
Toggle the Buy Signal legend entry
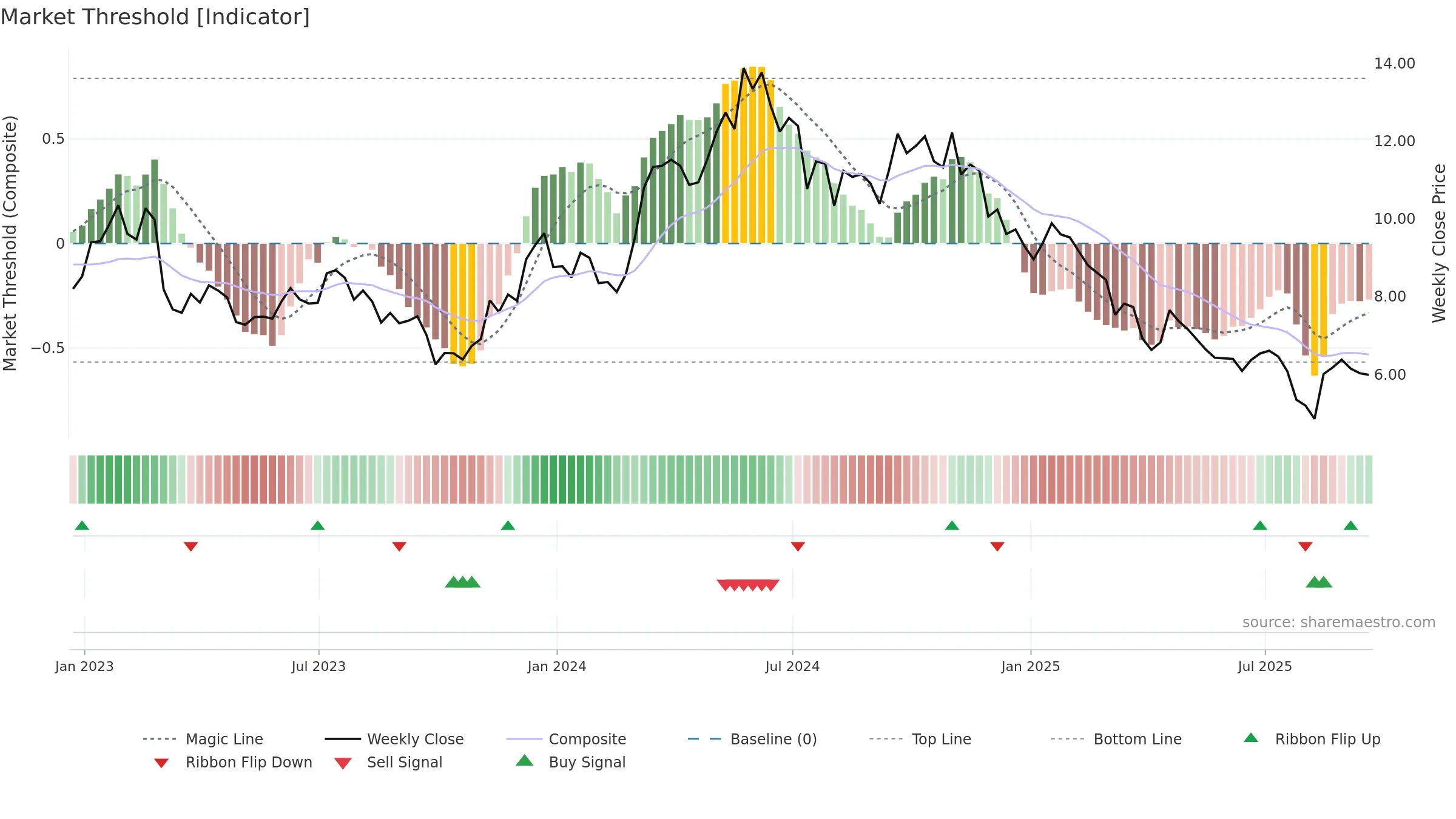click(570, 762)
